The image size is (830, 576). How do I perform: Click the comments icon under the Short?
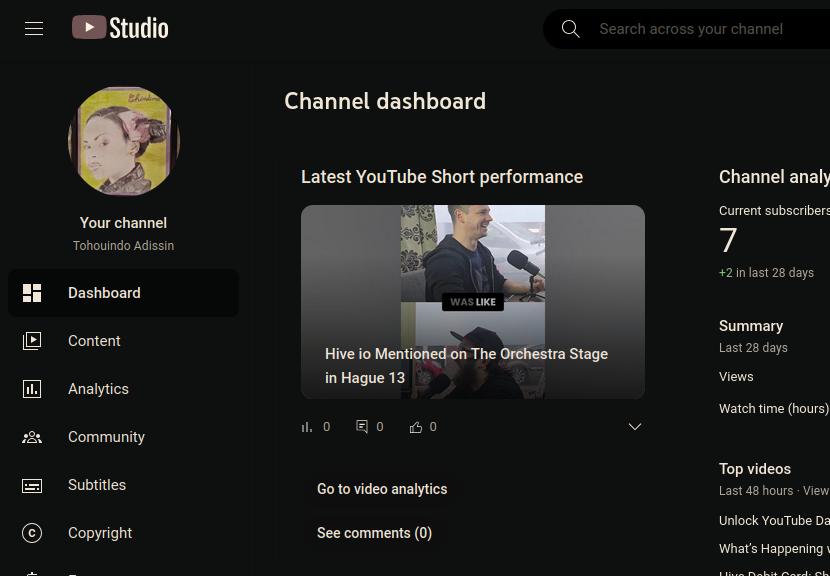coord(362,427)
